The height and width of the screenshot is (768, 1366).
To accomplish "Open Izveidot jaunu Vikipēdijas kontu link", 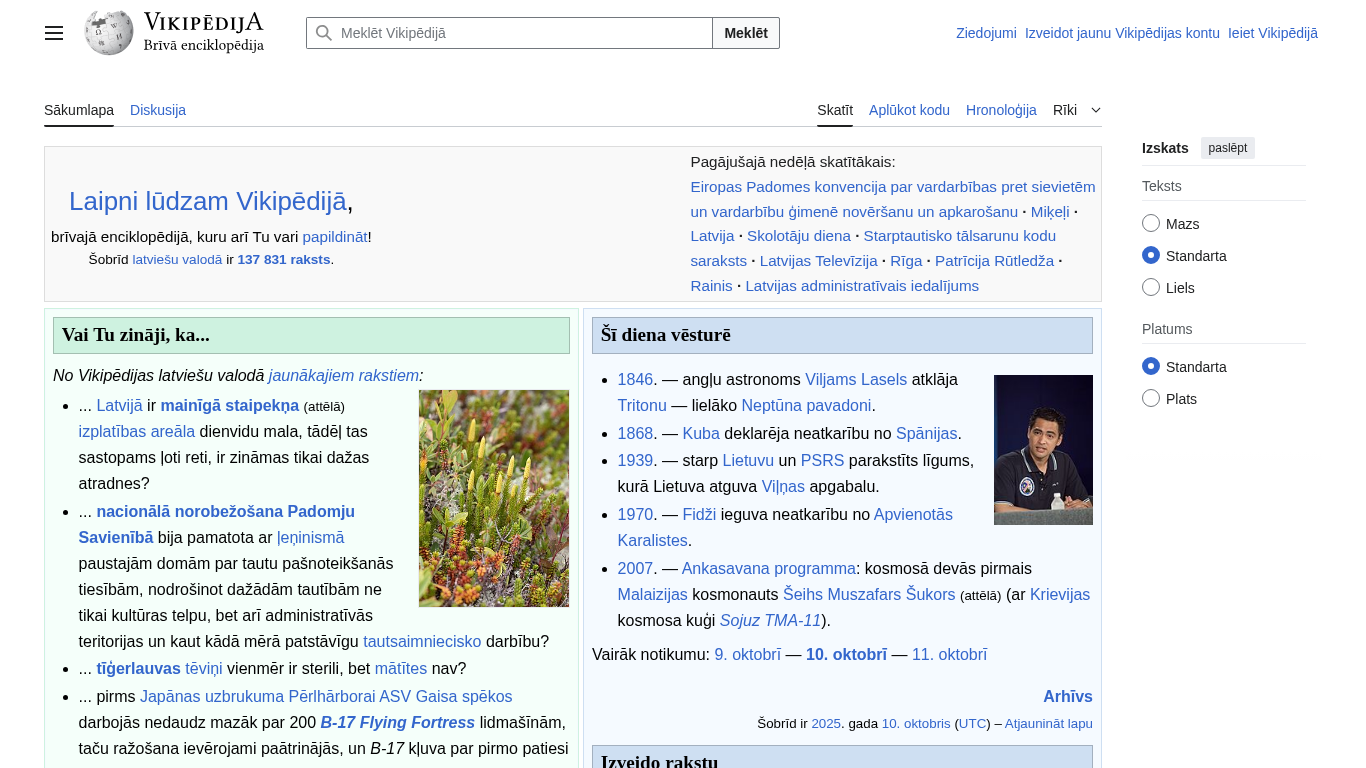I will click(1122, 33).
